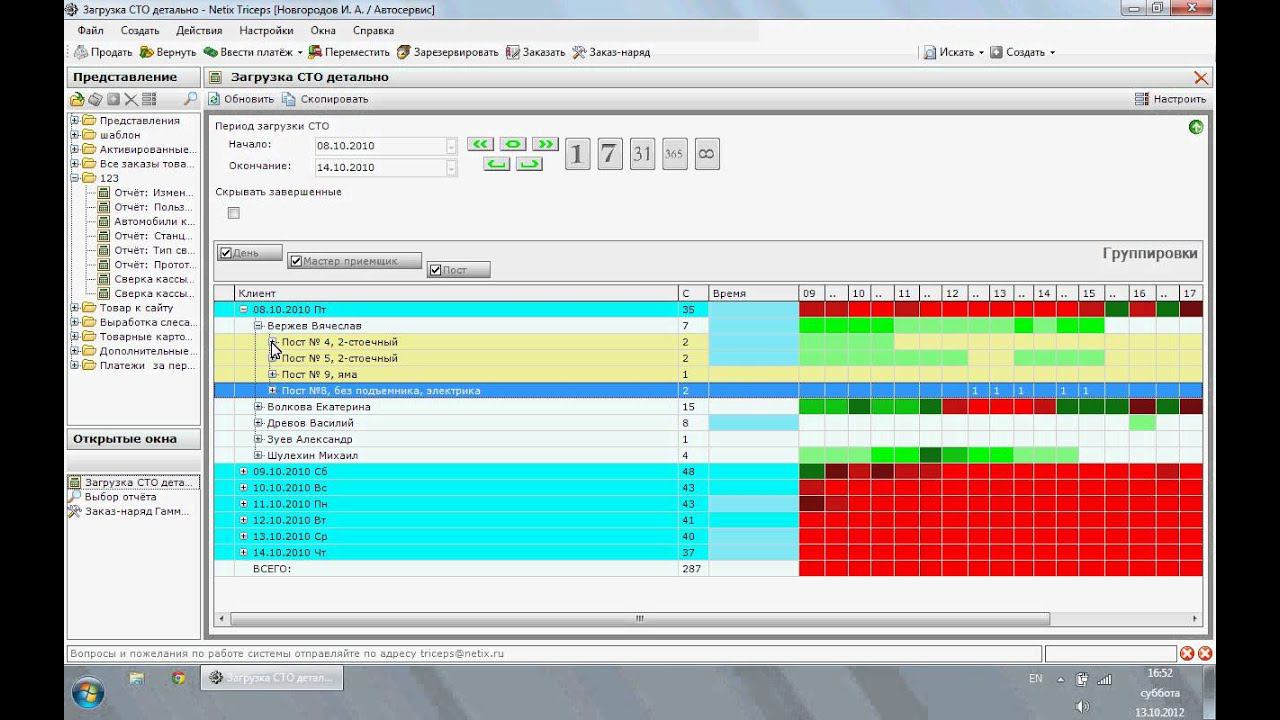Image resolution: width=1280 pixels, height=720 pixels.
Task: Open the Настройки menu
Action: (x=266, y=30)
